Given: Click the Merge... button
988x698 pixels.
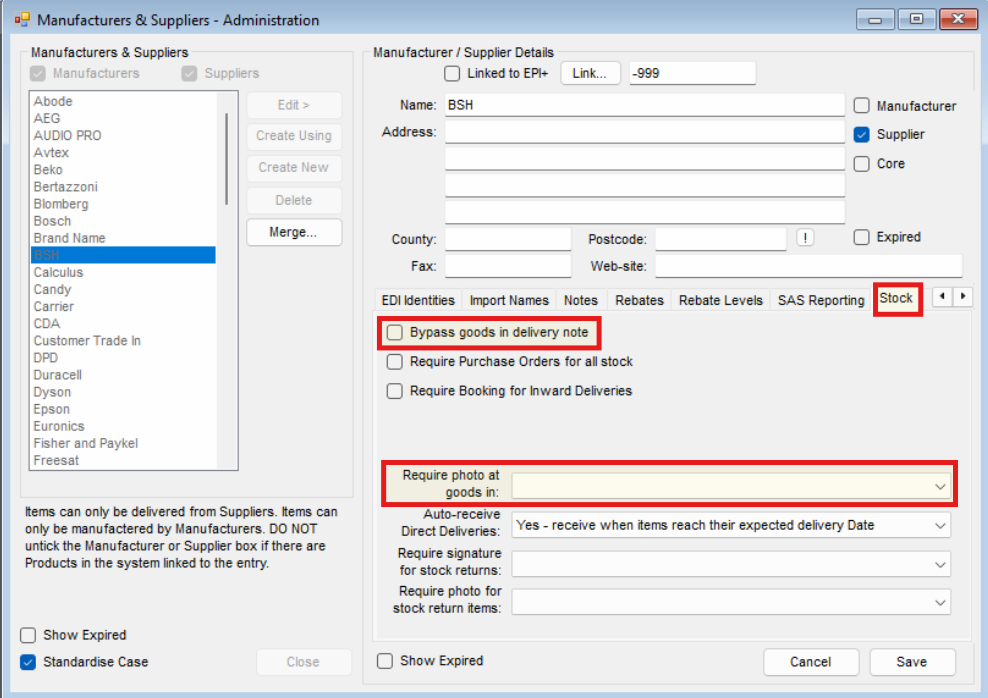Looking at the screenshot, I should pyautogui.click(x=293, y=232).
